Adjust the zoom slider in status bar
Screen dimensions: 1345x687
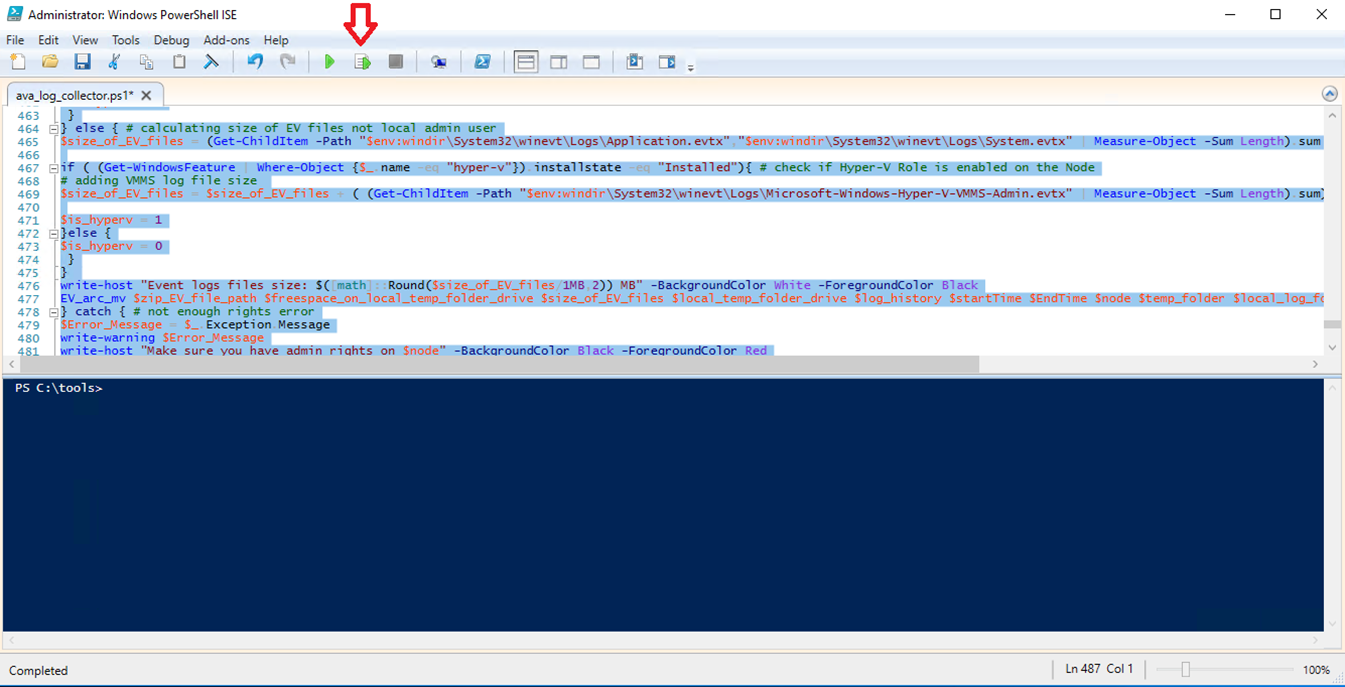(1186, 669)
